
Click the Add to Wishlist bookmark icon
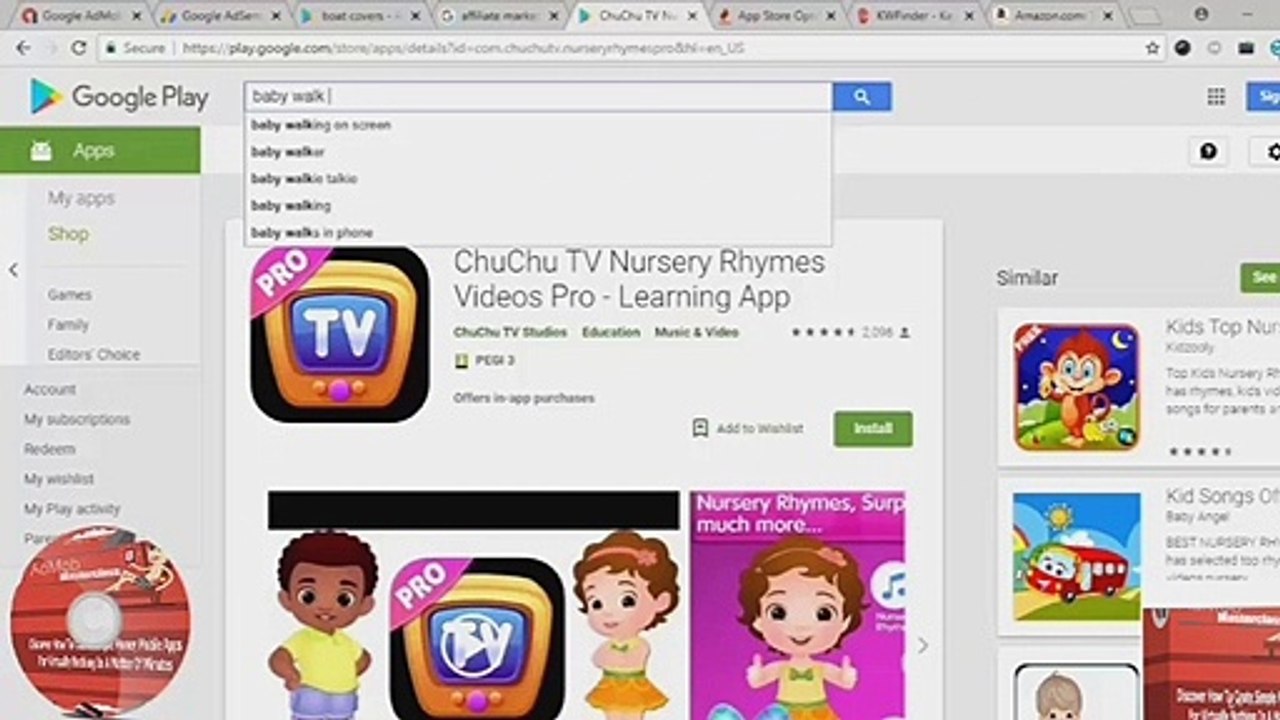(x=700, y=428)
